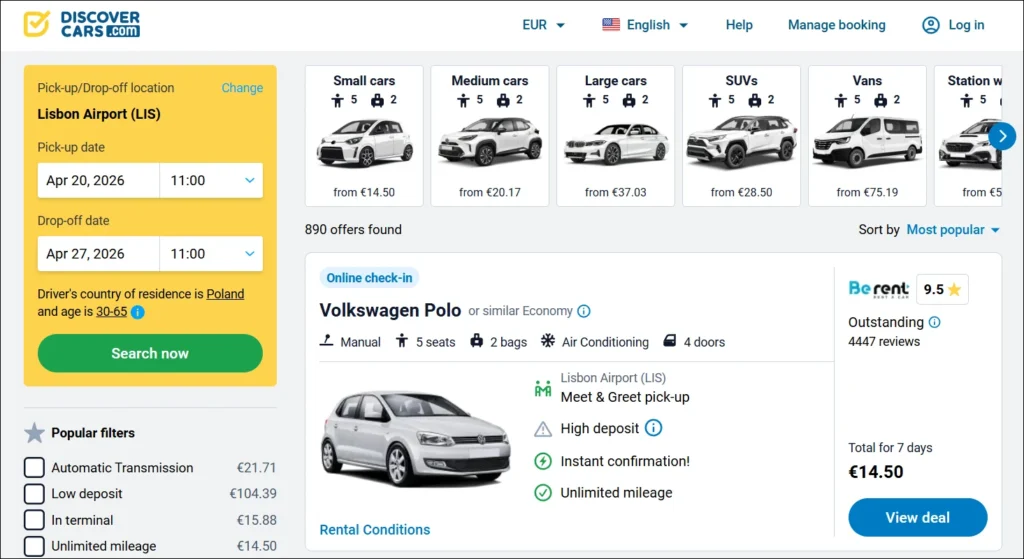Image resolution: width=1024 pixels, height=559 pixels.
Task: Click the 4 doors car door icon
Action: click(669, 341)
